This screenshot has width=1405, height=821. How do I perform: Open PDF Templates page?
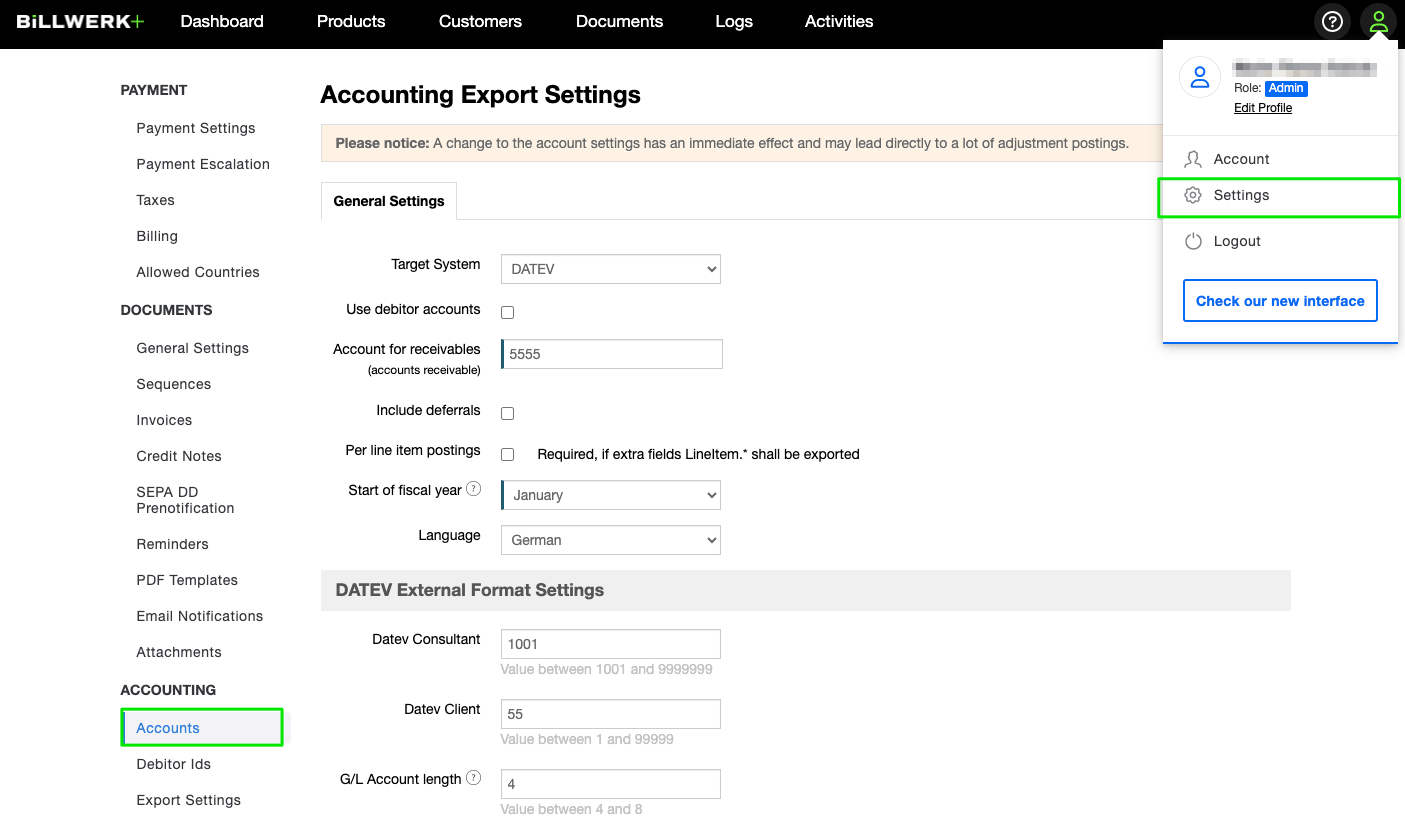(x=187, y=580)
